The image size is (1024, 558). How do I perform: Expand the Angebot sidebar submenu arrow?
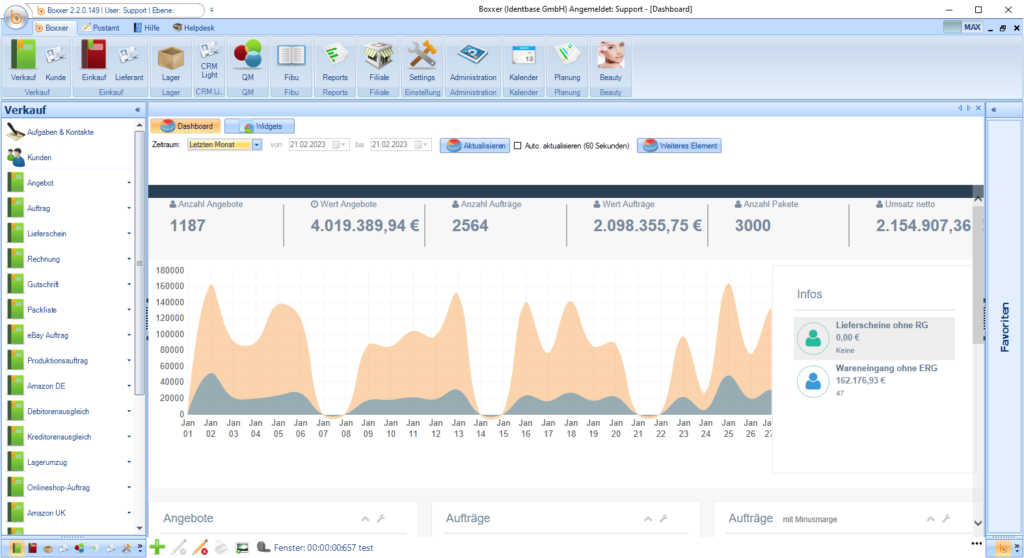[x=129, y=183]
